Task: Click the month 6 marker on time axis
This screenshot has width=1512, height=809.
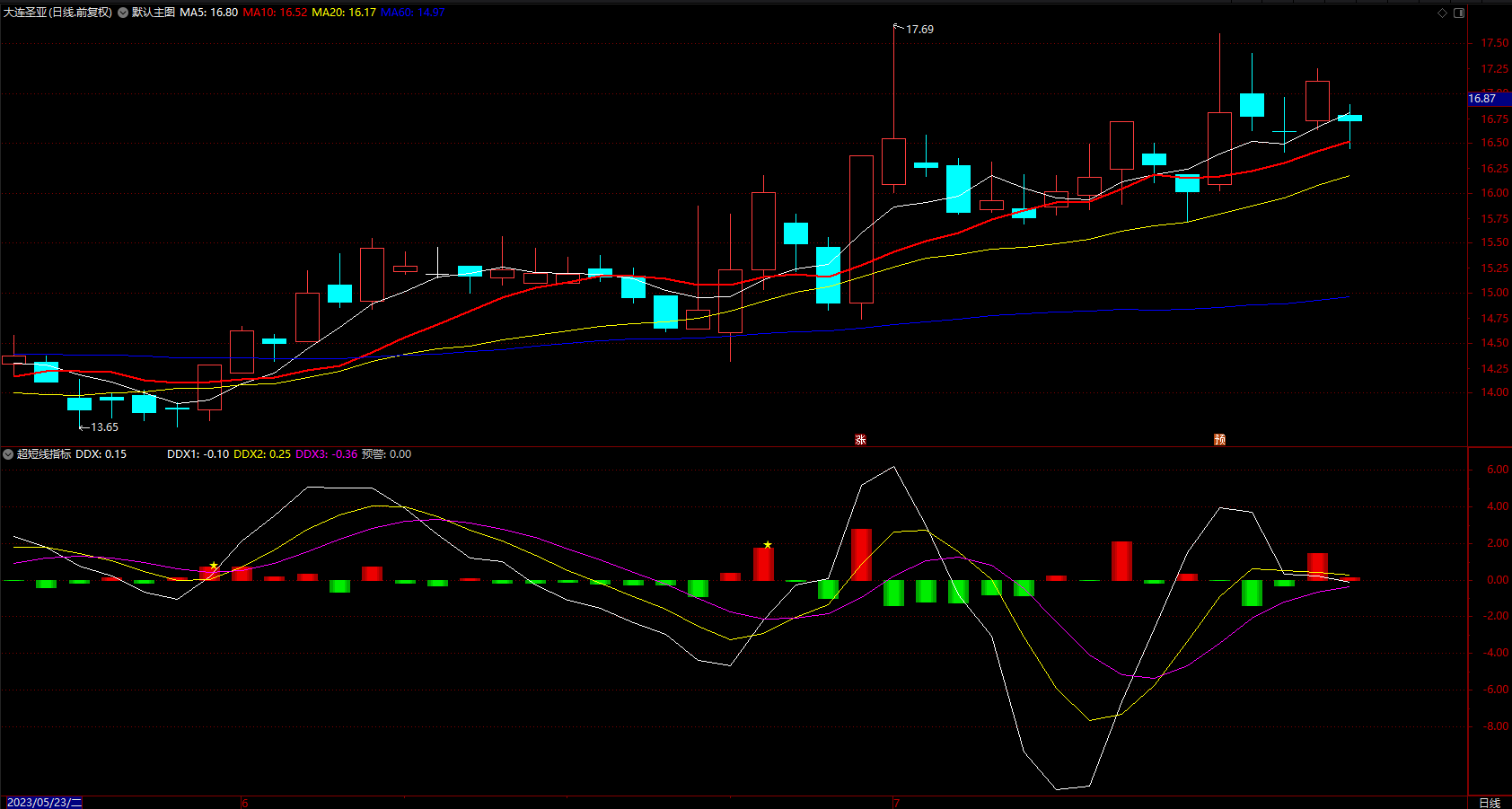Action: 244,803
